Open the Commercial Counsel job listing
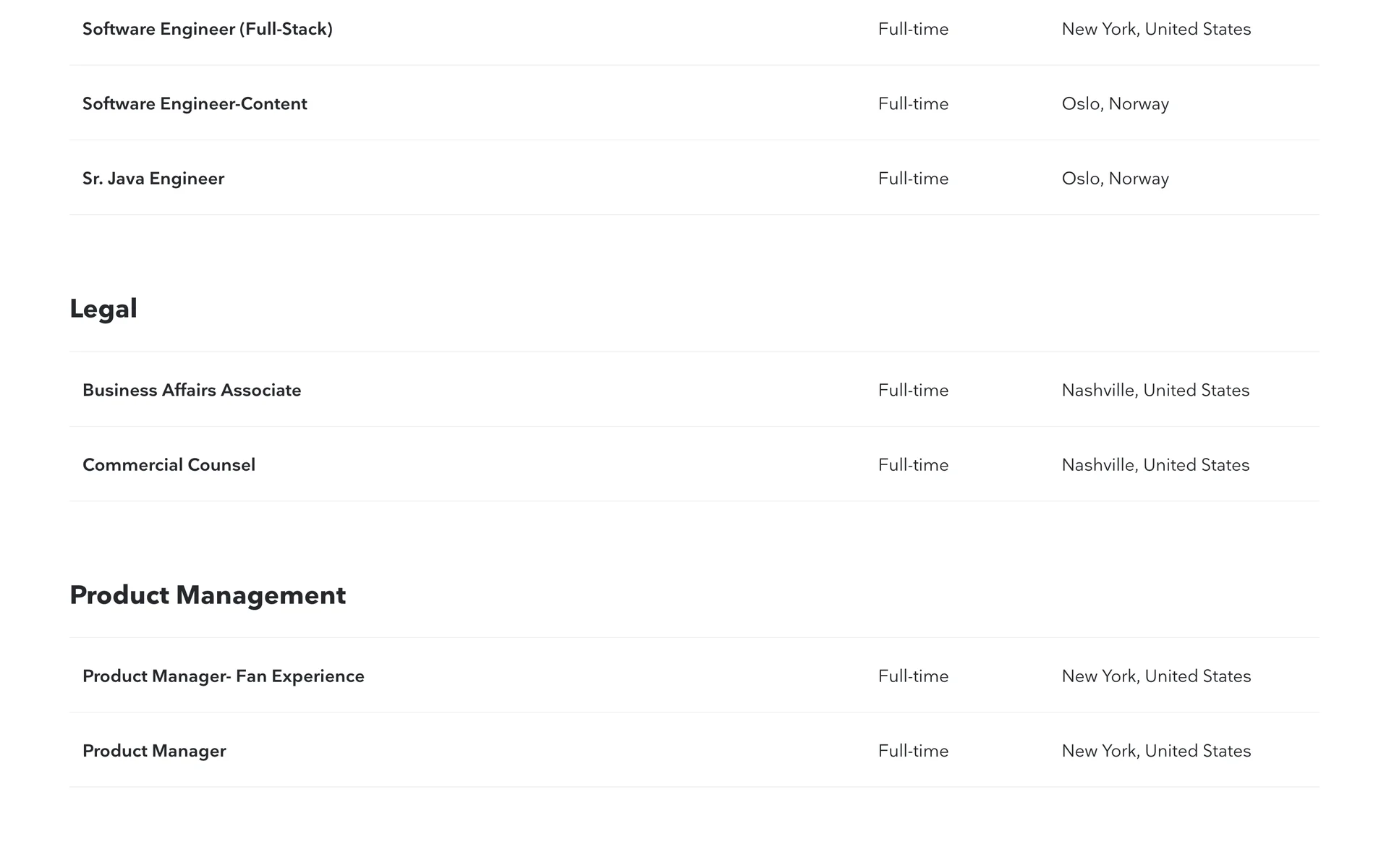Screen dimensions: 1389x868 tap(169, 464)
